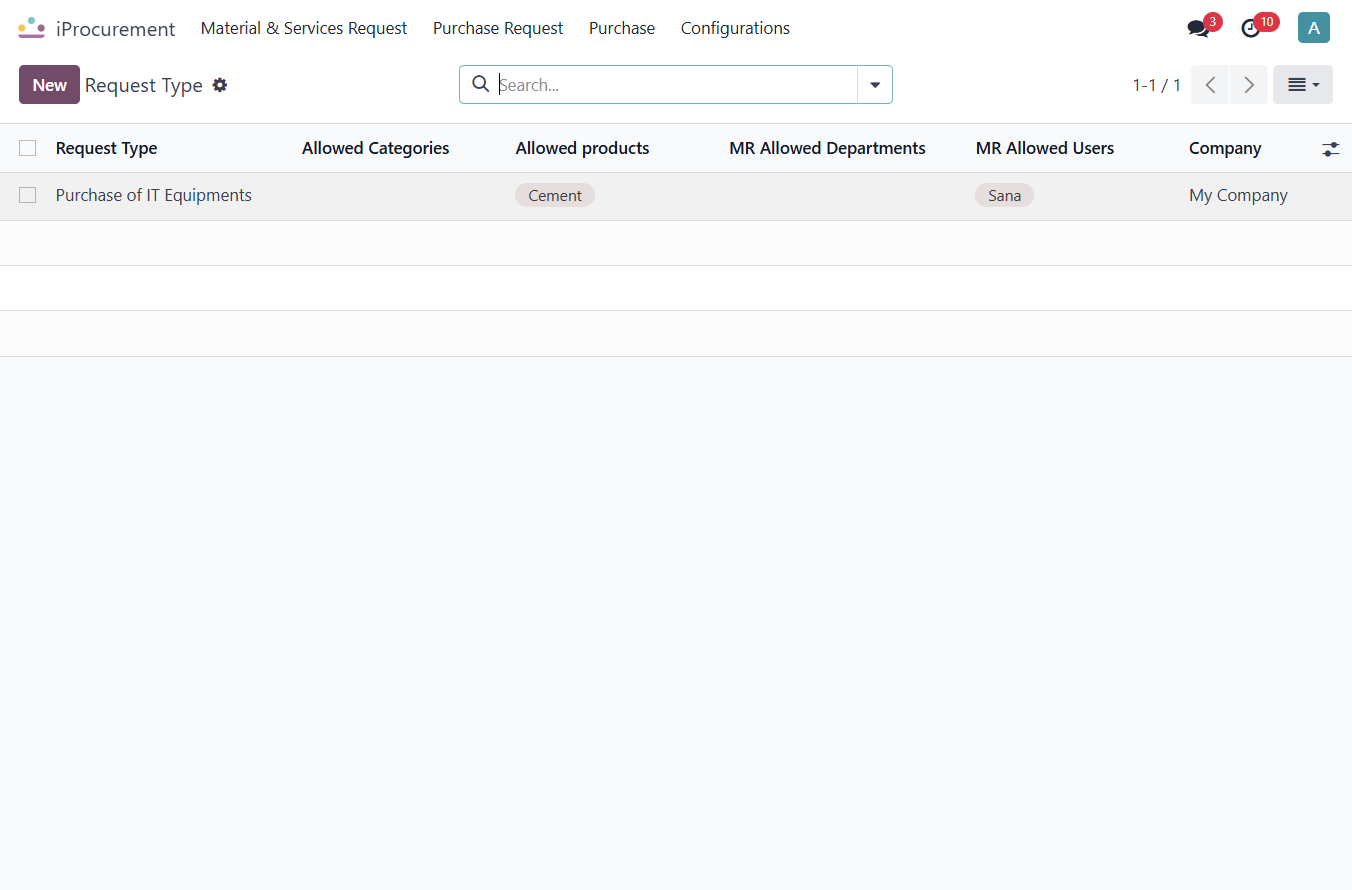The image size is (1352, 890).
Task: Go to the previous page arrow
Action: click(1210, 85)
